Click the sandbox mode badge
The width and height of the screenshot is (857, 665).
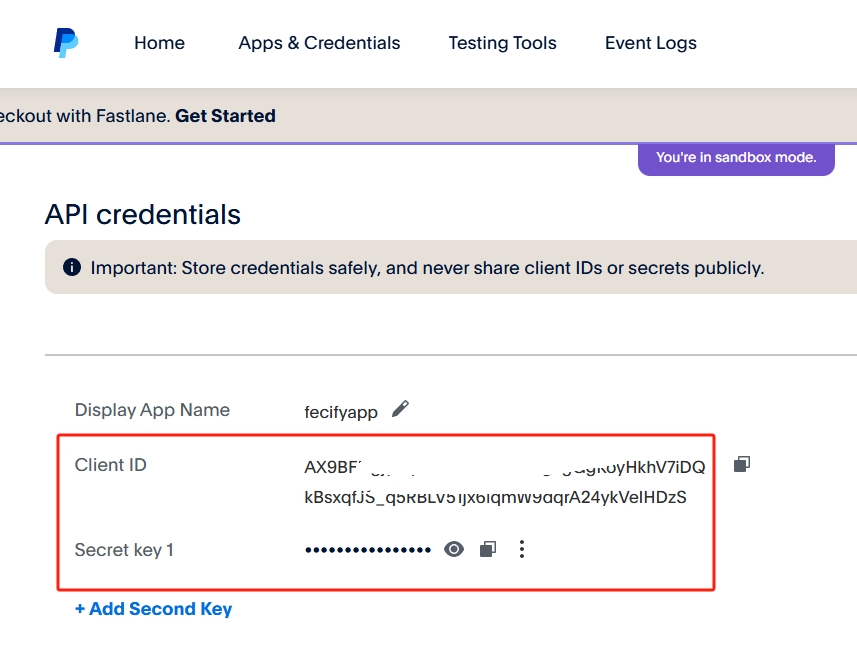(736, 157)
